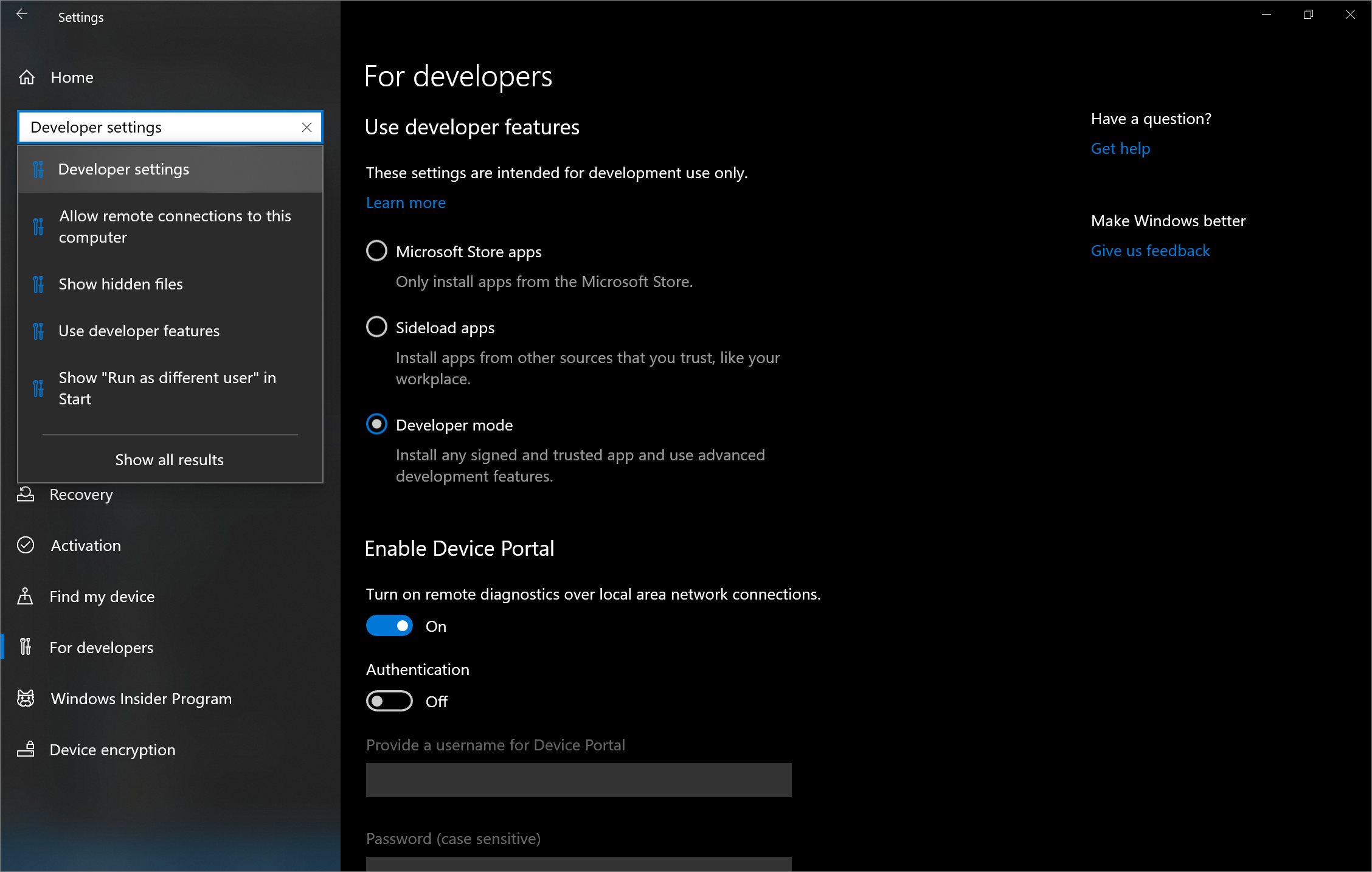This screenshot has width=1372, height=872.
Task: Click the Show Run as different user icon
Action: pyautogui.click(x=39, y=388)
